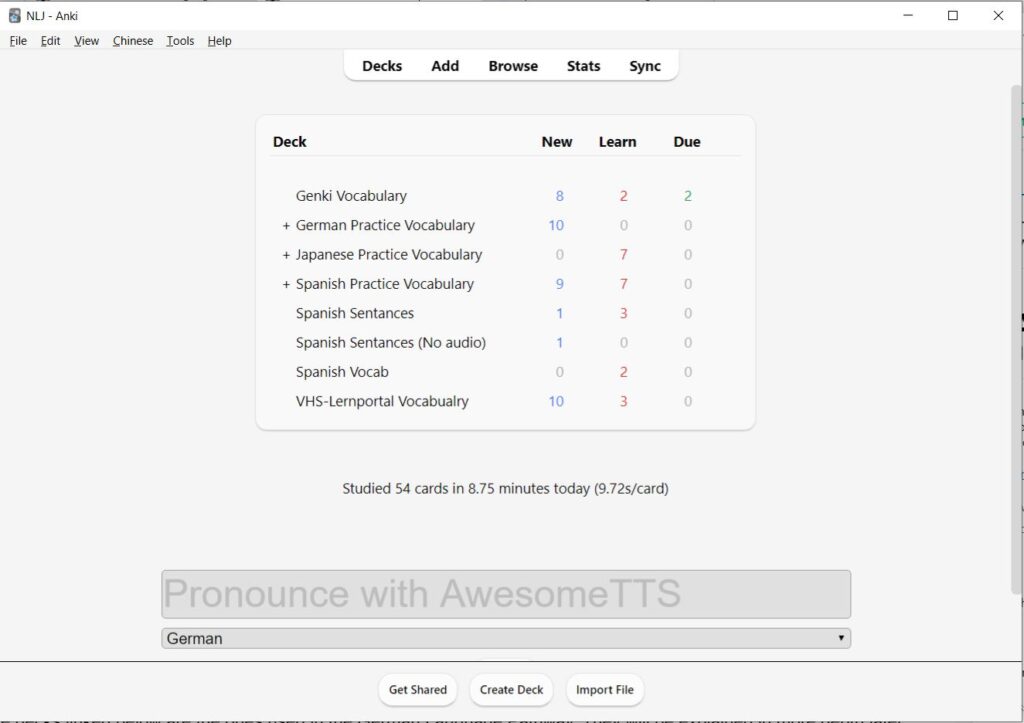Viewport: 1024px width, 723px height.
Task: Open the File menu
Action: (x=17, y=41)
